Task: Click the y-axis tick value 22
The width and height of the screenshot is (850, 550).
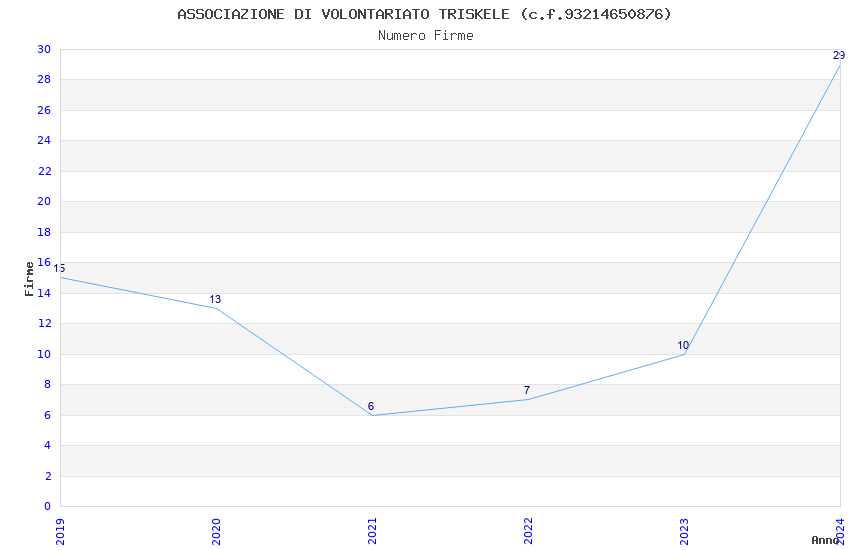Action: click(x=44, y=171)
